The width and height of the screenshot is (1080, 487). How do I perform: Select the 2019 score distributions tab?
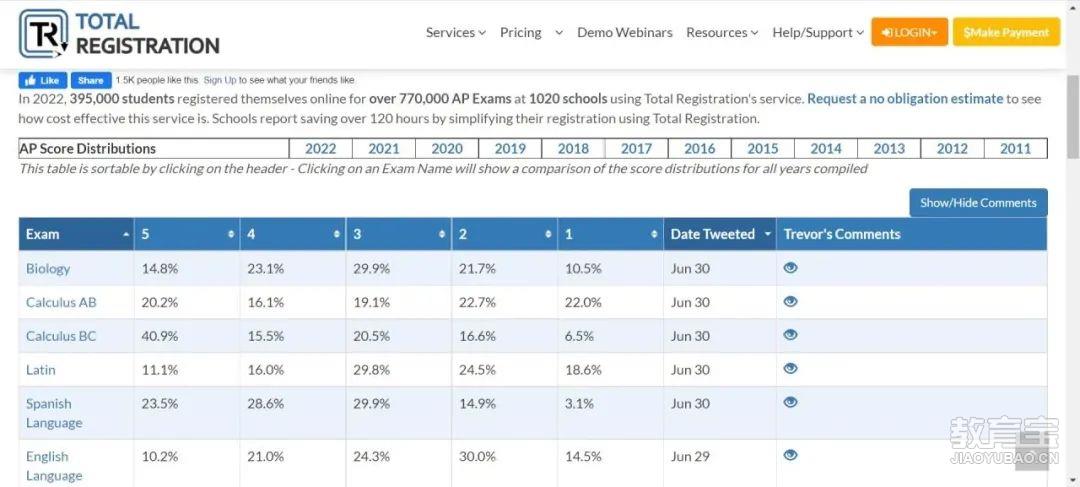pyautogui.click(x=510, y=149)
